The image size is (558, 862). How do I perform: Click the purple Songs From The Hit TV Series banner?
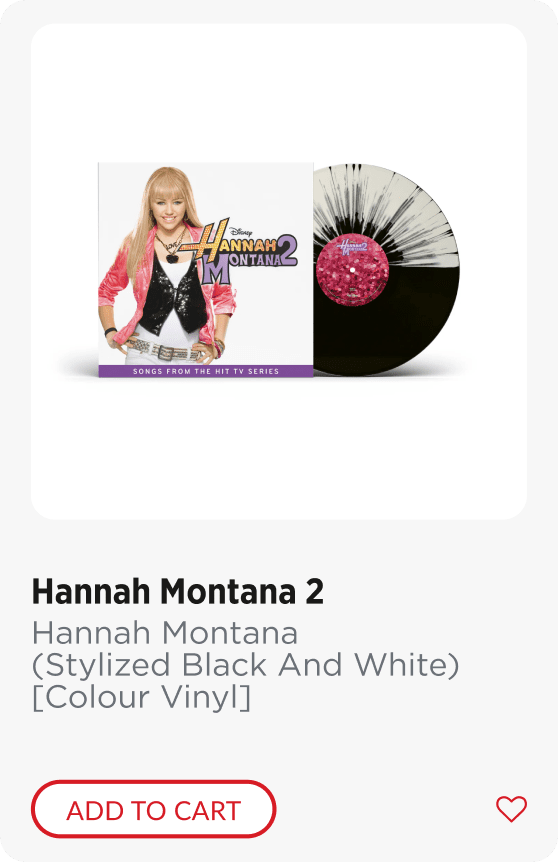point(206,371)
